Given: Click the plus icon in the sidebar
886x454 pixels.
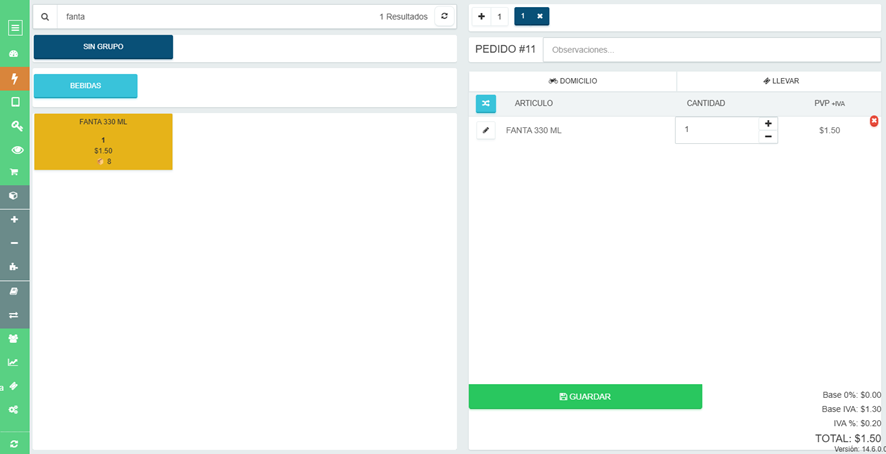Looking at the screenshot, I should point(14,219).
